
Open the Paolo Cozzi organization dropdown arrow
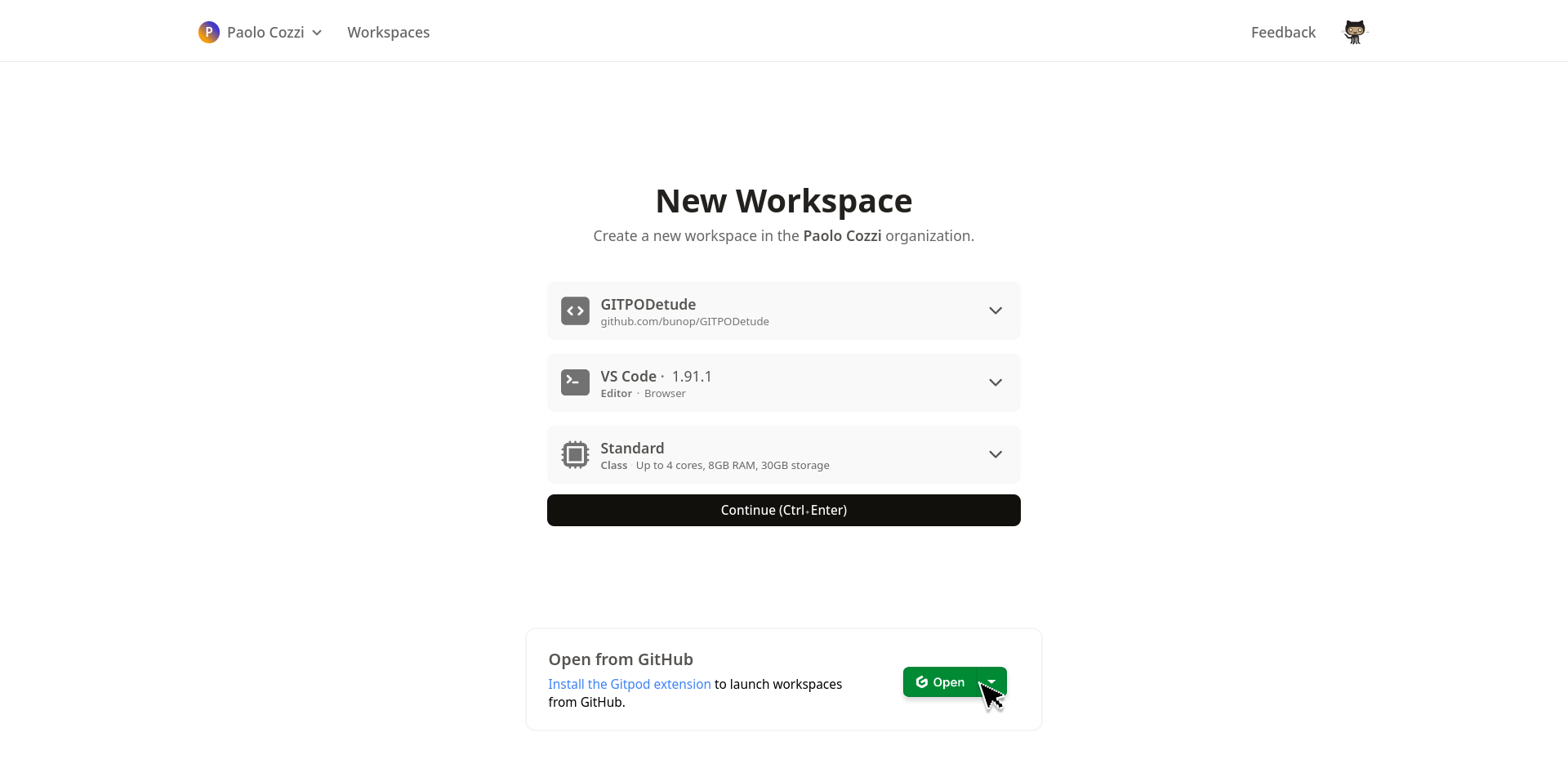pyautogui.click(x=317, y=33)
